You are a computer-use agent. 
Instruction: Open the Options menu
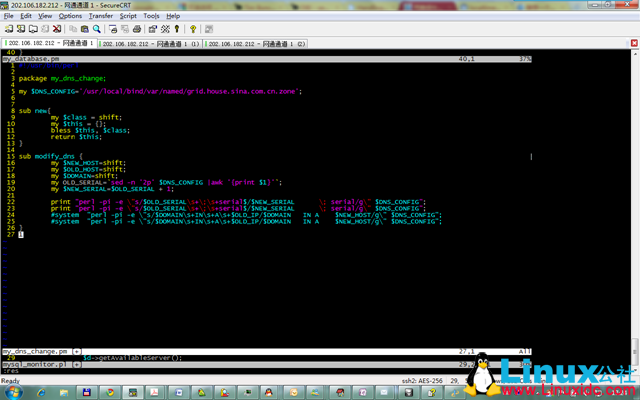(x=70, y=16)
